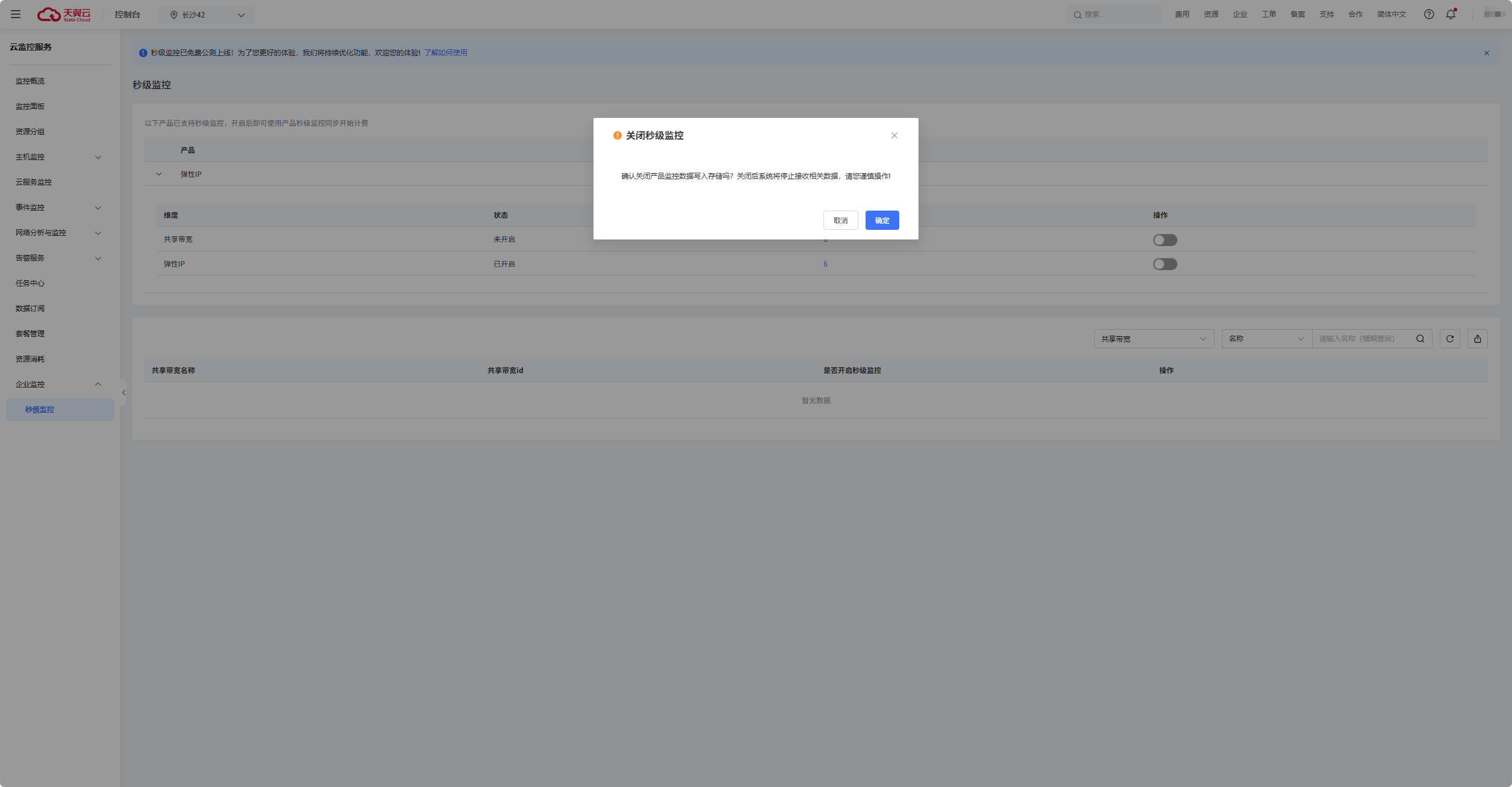1512x787 pixels.
Task: Collapse the sidebar with arrow handle
Action: [x=123, y=392]
